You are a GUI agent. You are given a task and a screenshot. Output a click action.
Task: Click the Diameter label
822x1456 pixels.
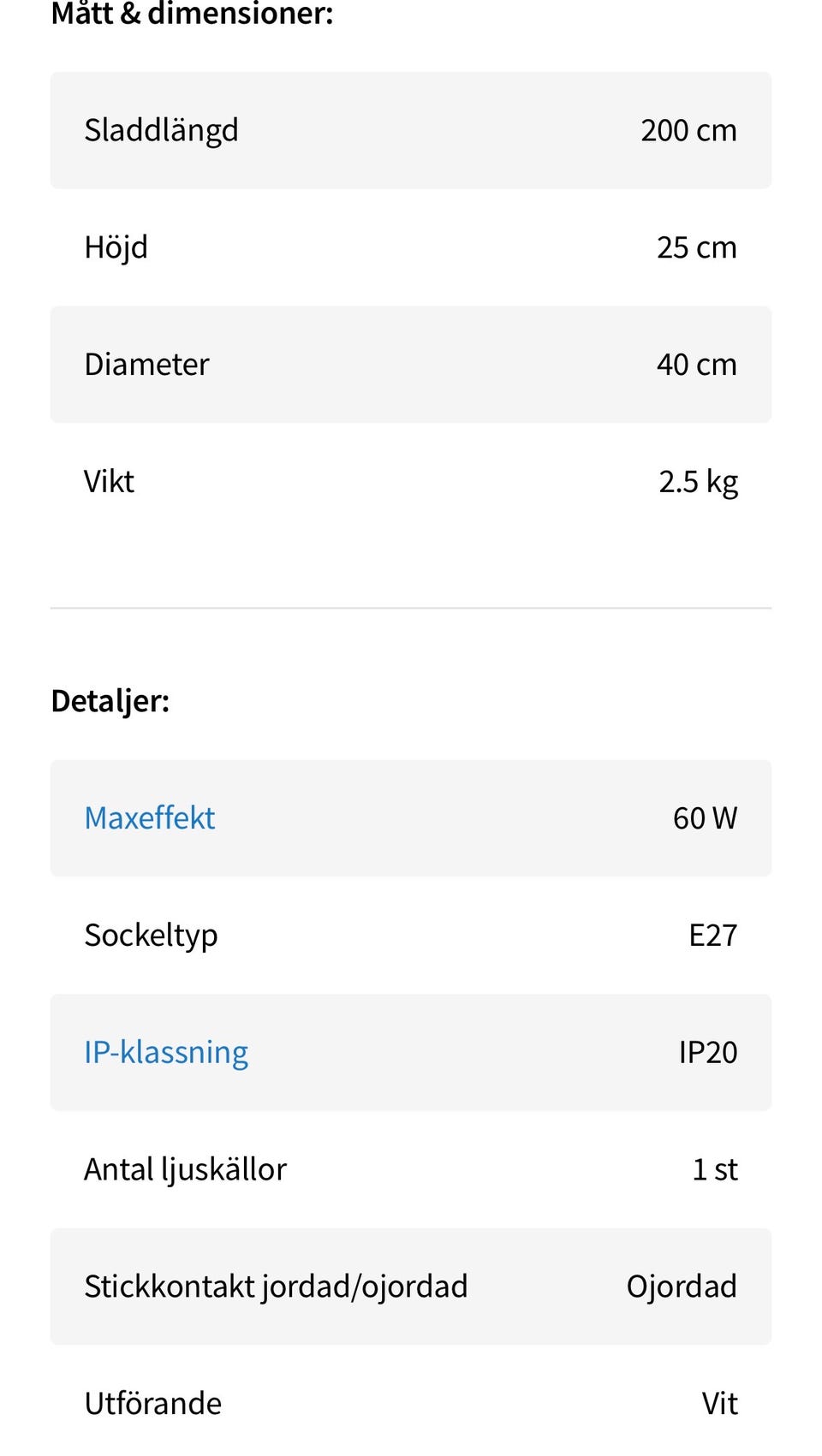click(x=146, y=365)
